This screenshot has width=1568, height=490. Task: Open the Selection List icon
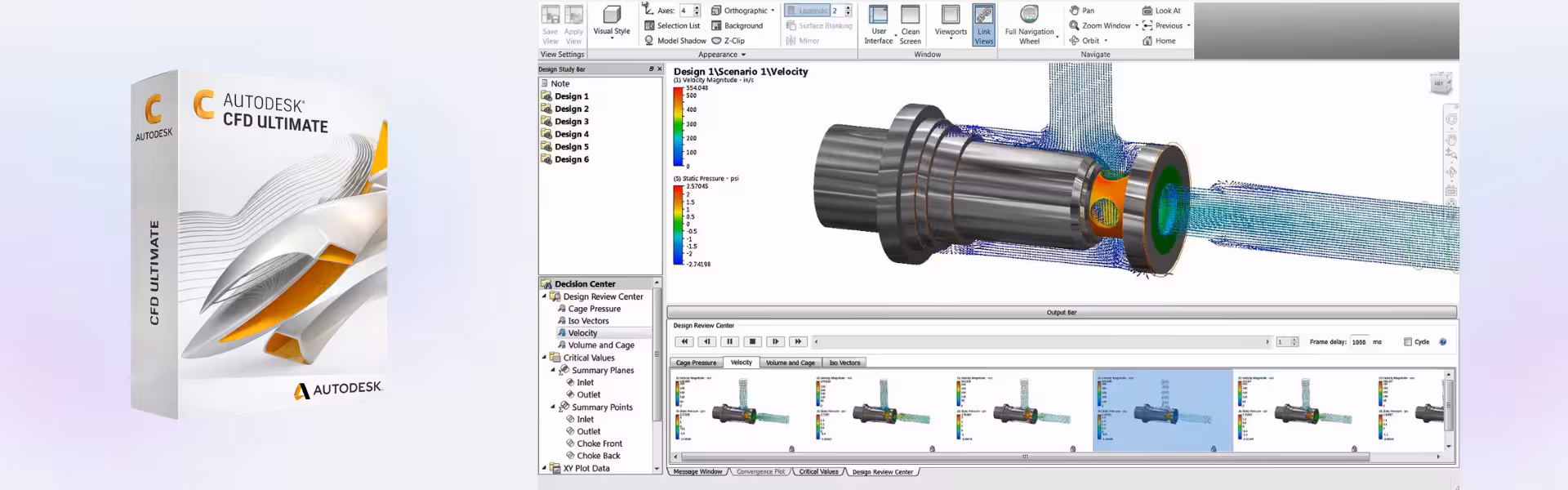tap(649, 25)
